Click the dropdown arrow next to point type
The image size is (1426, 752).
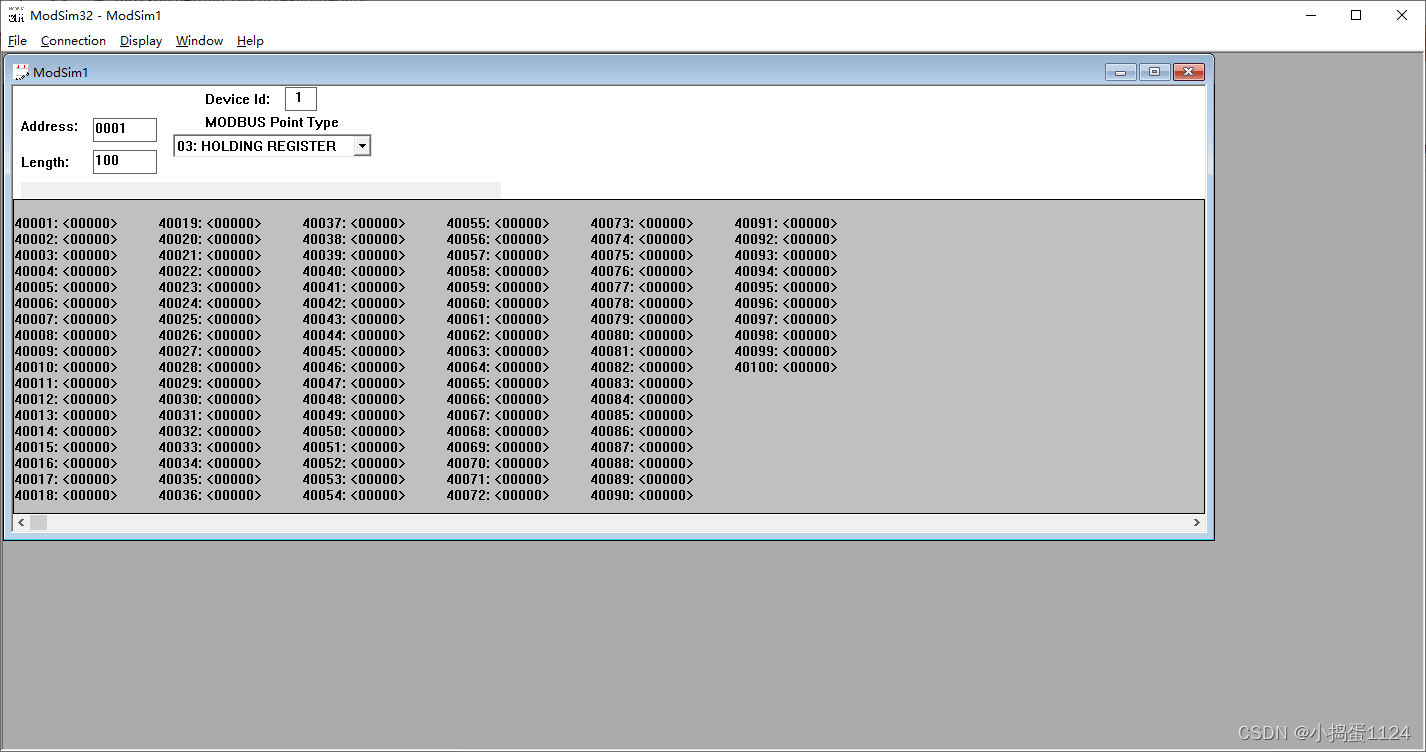[x=362, y=145]
